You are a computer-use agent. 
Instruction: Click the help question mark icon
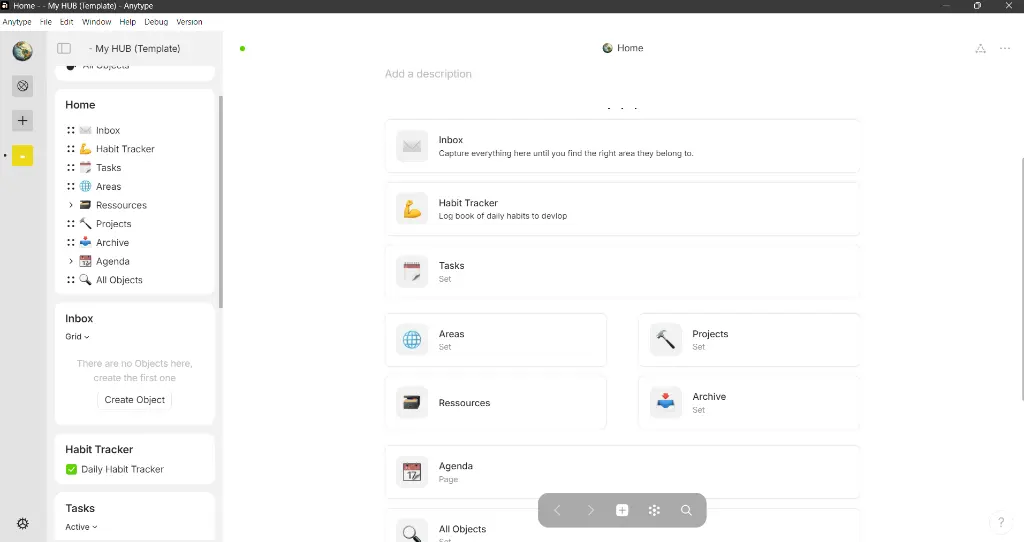pos(1001,523)
